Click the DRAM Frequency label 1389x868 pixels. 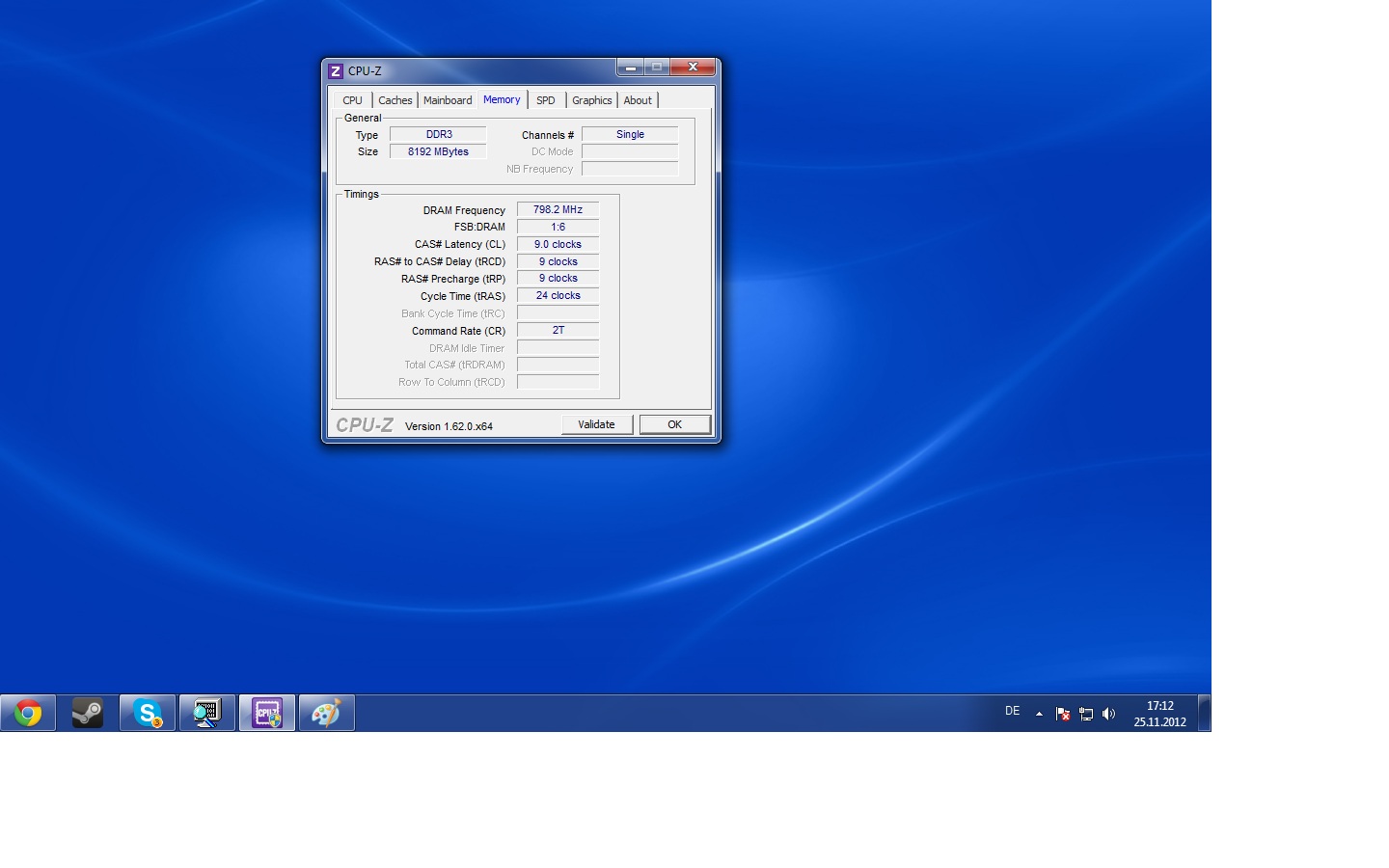tap(464, 210)
